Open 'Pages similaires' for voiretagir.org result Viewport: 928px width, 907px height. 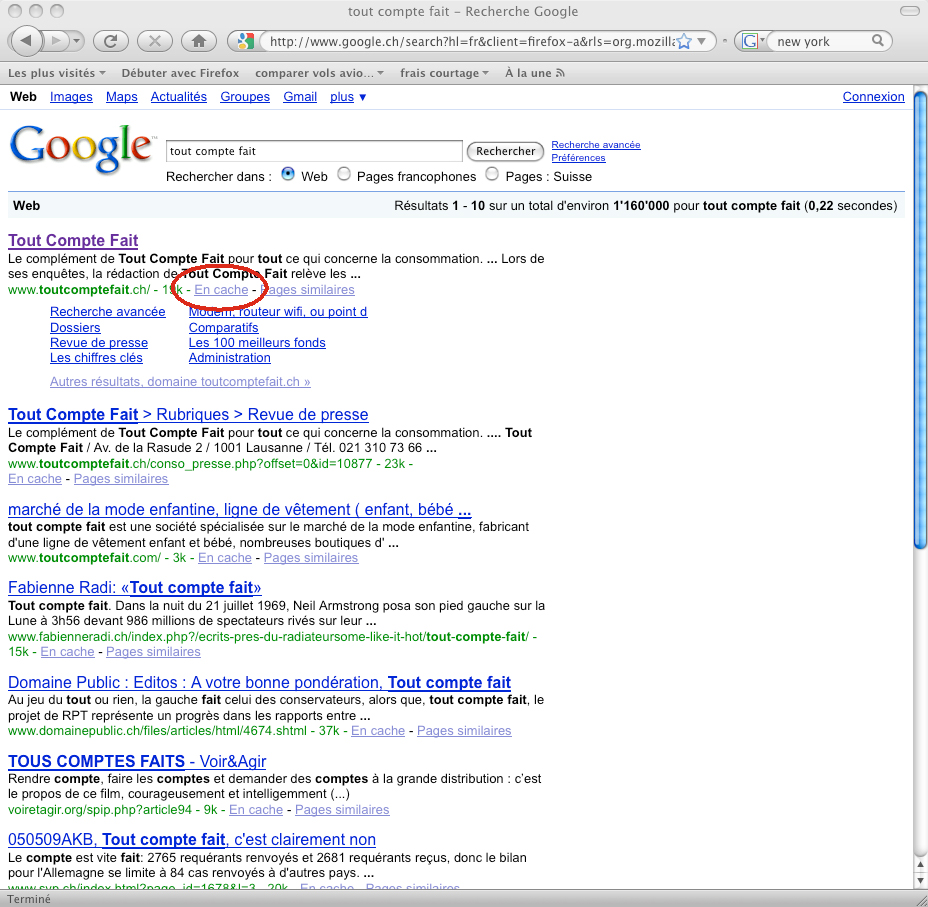pyautogui.click(x=342, y=809)
